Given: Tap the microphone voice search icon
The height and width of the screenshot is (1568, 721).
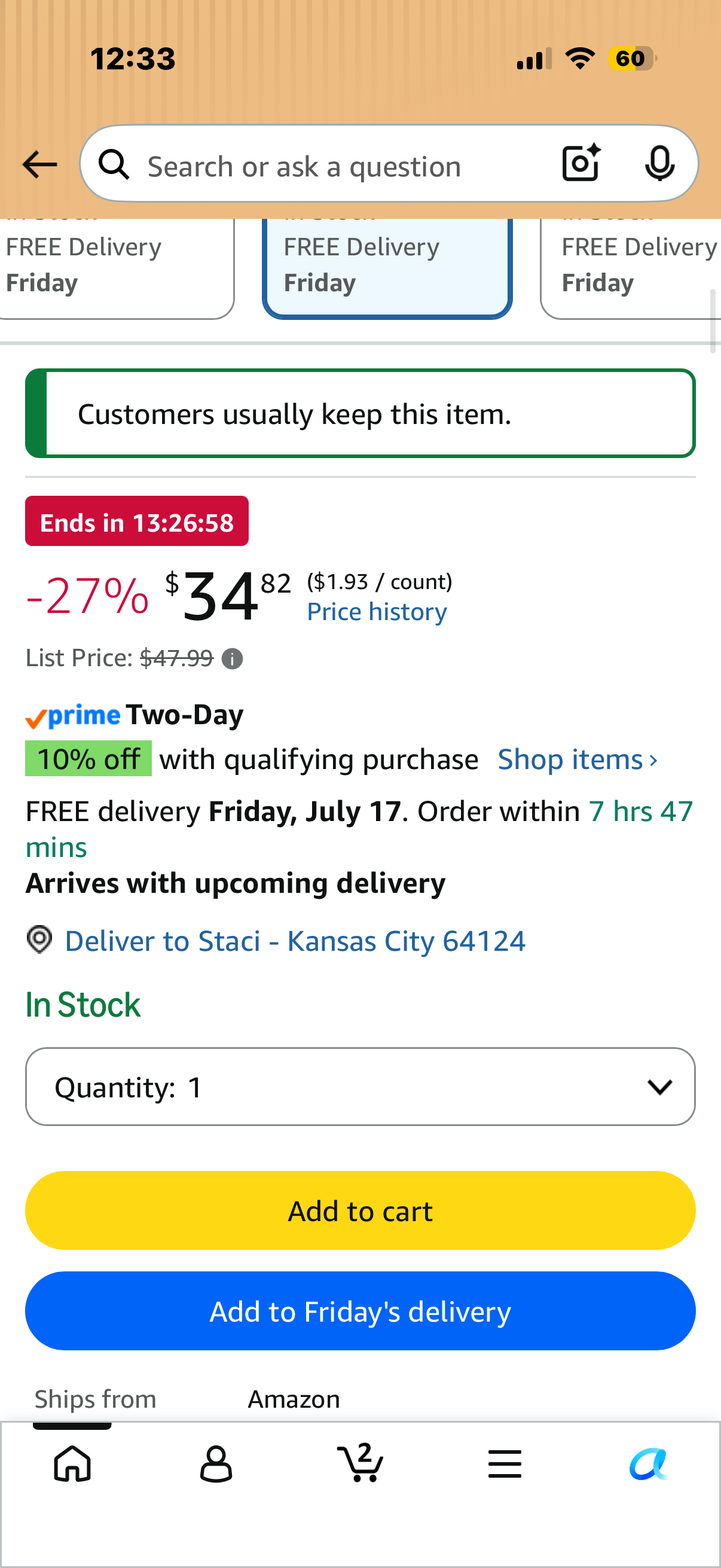Looking at the screenshot, I should [659, 164].
